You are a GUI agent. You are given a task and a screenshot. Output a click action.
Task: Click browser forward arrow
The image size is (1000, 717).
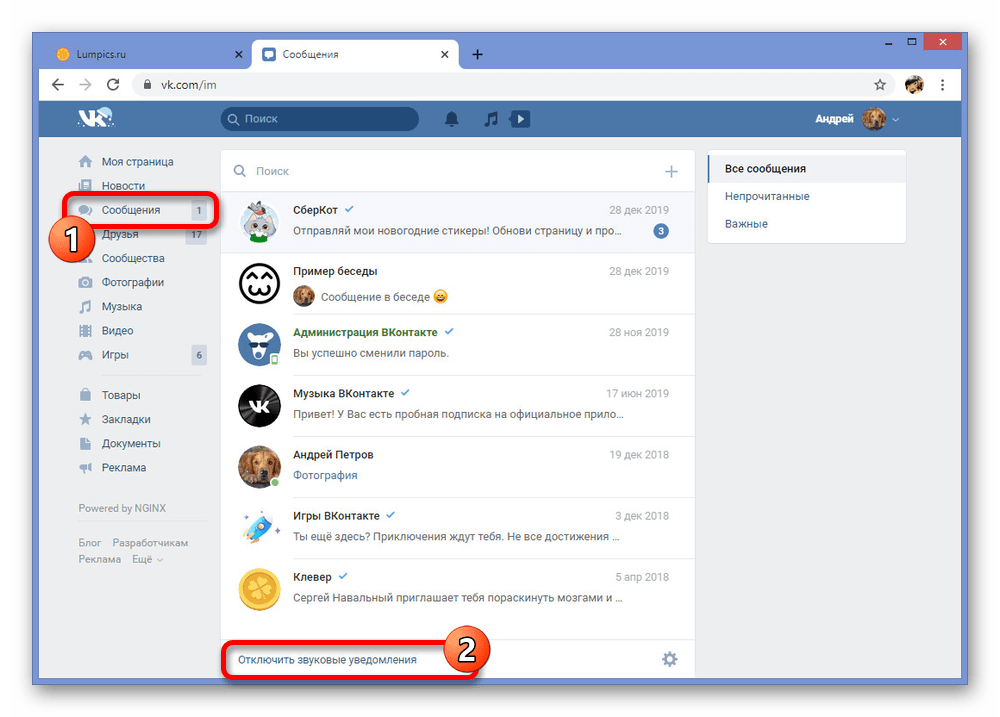[85, 84]
